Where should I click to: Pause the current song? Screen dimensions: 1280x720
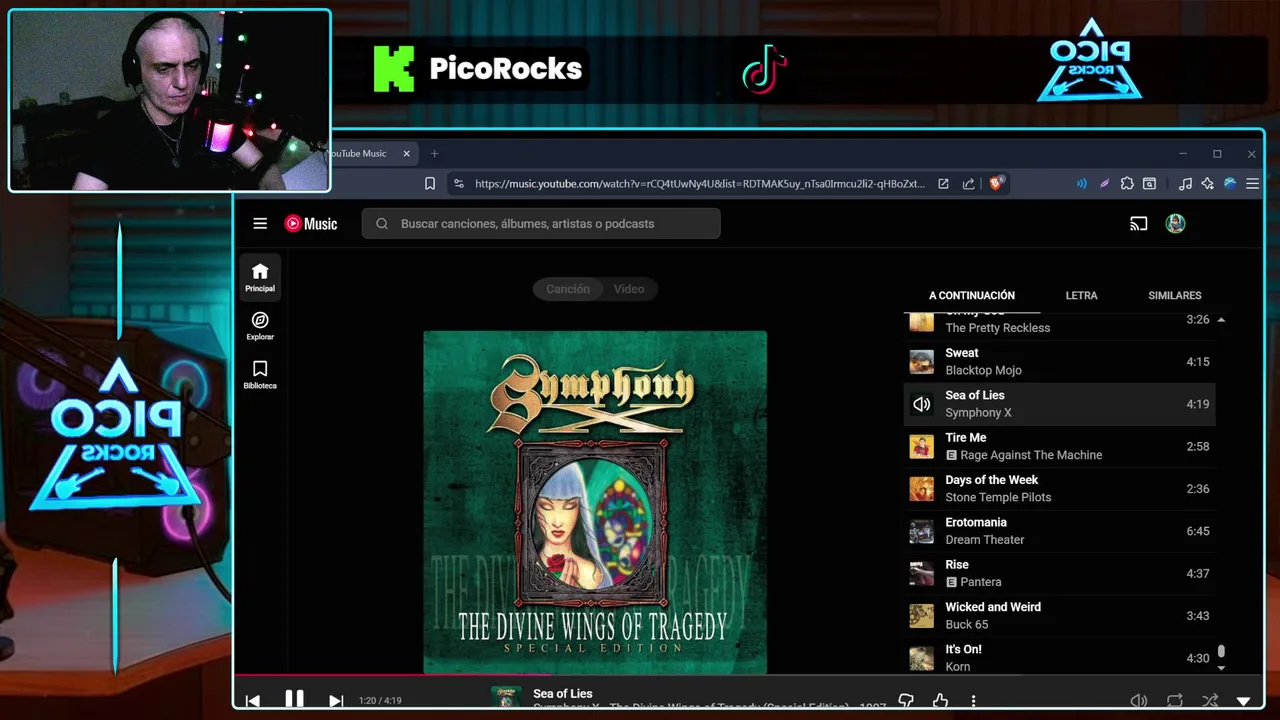[294, 699]
